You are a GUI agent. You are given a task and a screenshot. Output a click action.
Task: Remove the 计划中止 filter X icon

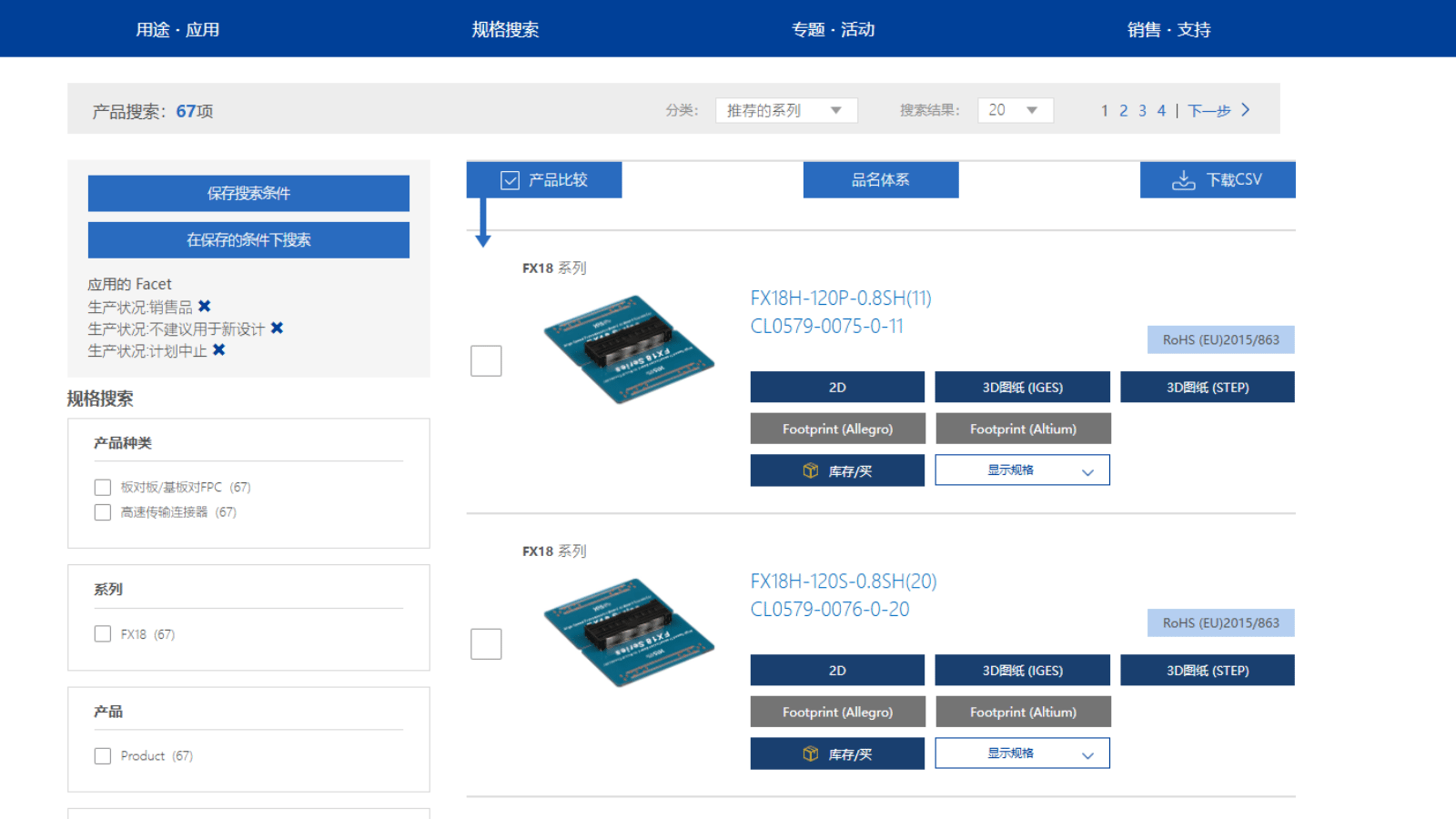tap(218, 350)
